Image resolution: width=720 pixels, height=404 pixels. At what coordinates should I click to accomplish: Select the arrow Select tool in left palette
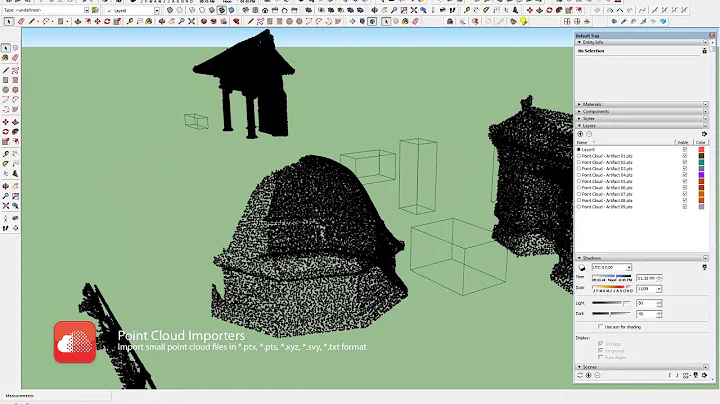(6, 48)
